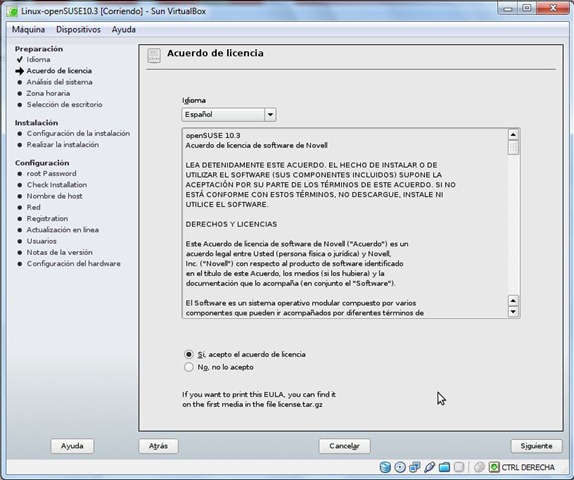Viewport: 574px width, 480px height.
Task: Click the hard disk activity status icon
Action: (x=385, y=467)
